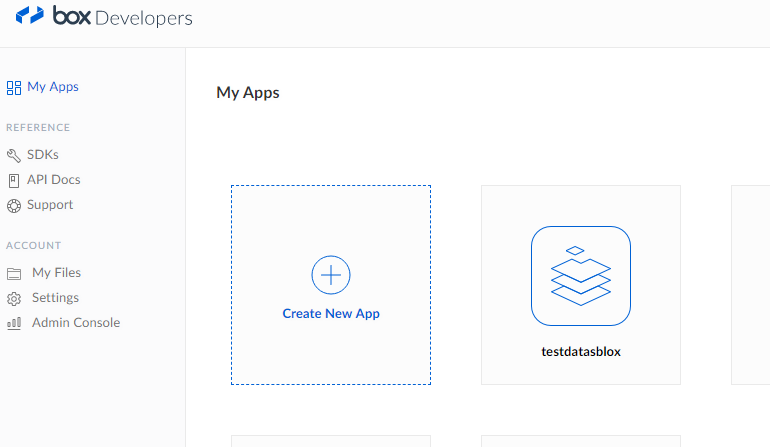
Task: Open My Files in the sidebar
Action: click(56, 273)
